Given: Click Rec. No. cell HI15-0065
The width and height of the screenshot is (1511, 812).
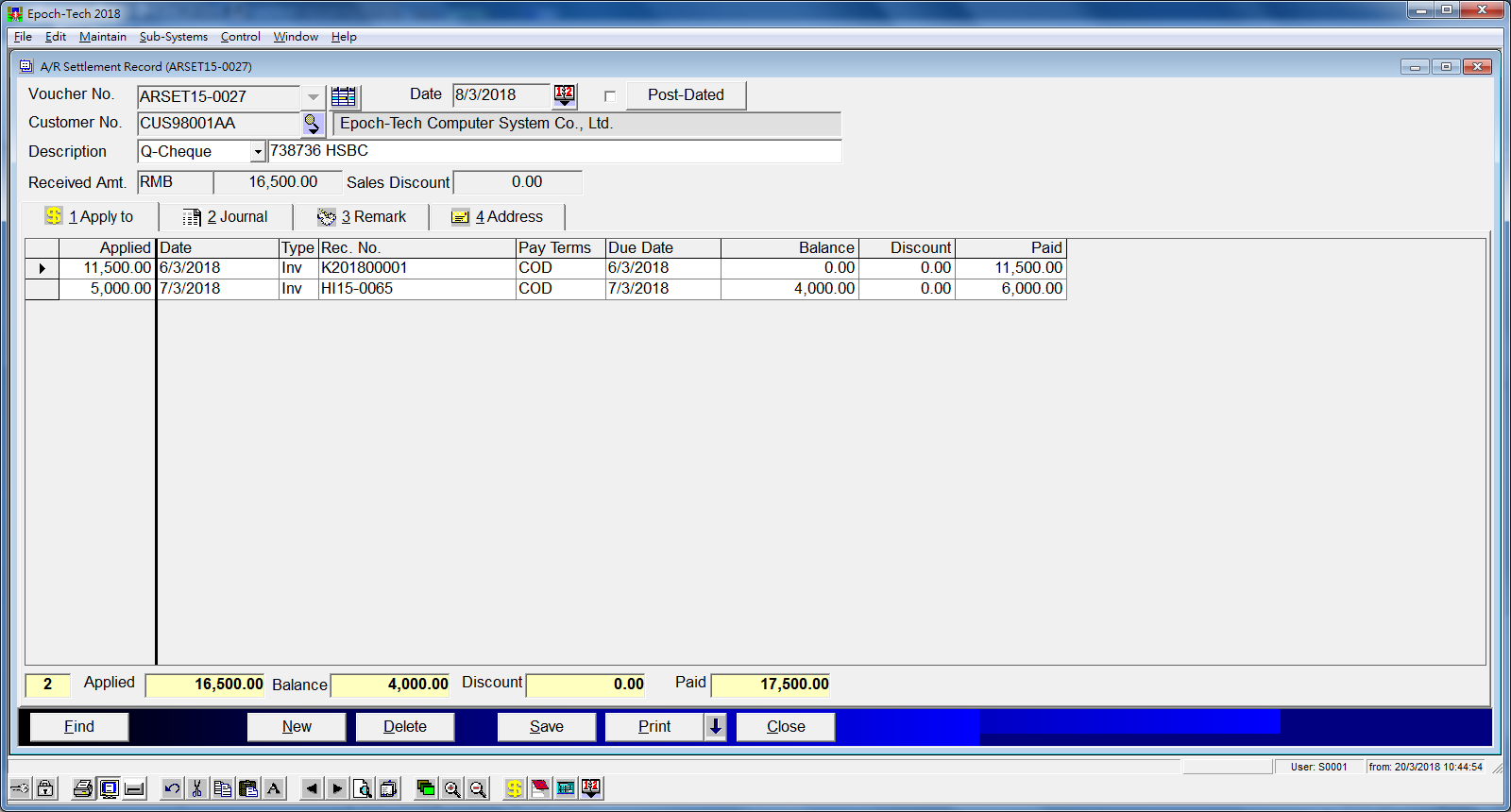Looking at the screenshot, I should coord(416,289).
